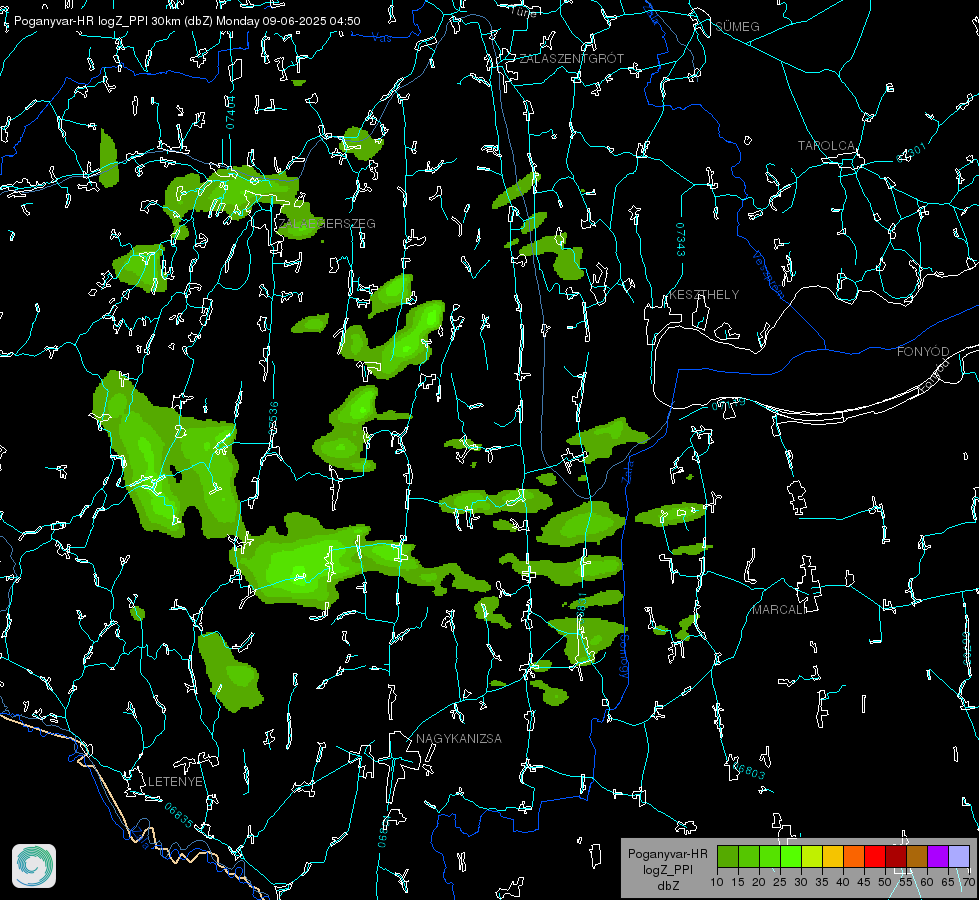979x900 pixels.
Task: Click the 45-50 dBZ red swatch
Action: [x=875, y=856]
